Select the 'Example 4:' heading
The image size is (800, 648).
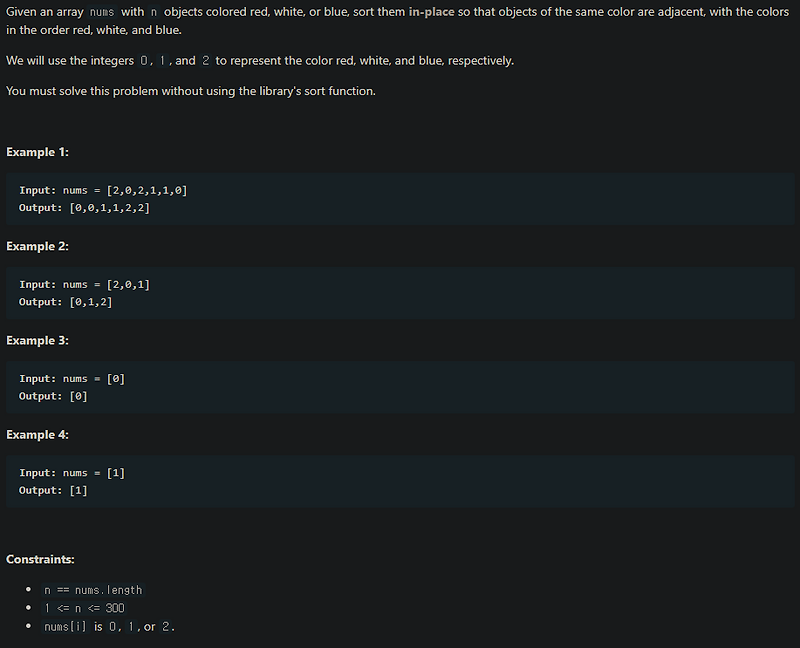click(x=37, y=435)
